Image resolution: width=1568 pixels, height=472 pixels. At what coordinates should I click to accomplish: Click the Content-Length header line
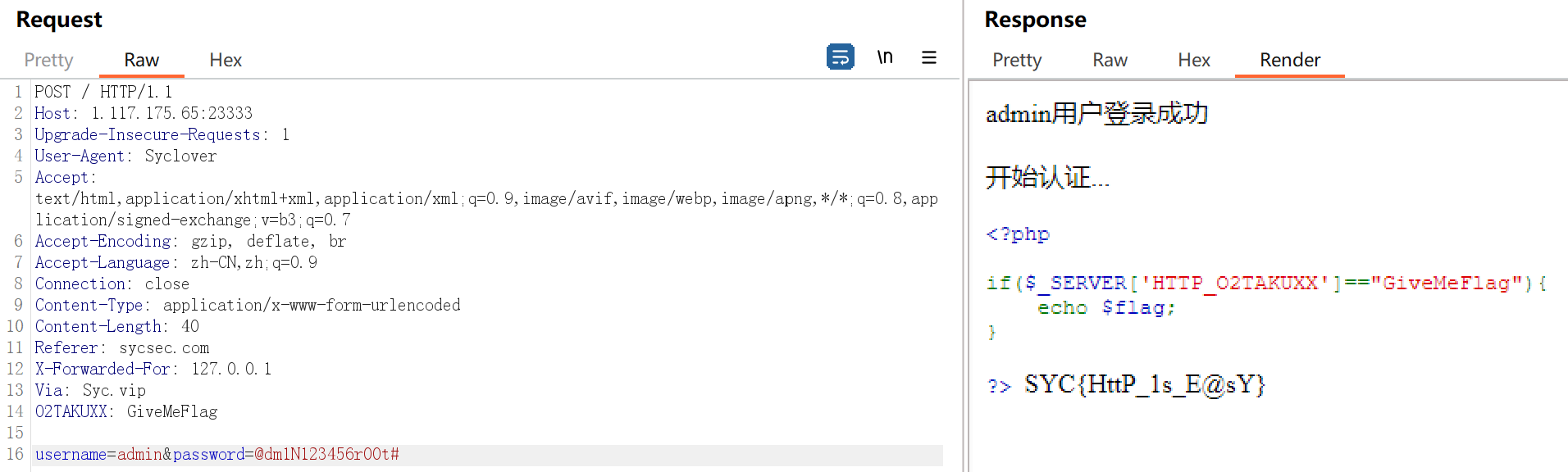(116, 326)
